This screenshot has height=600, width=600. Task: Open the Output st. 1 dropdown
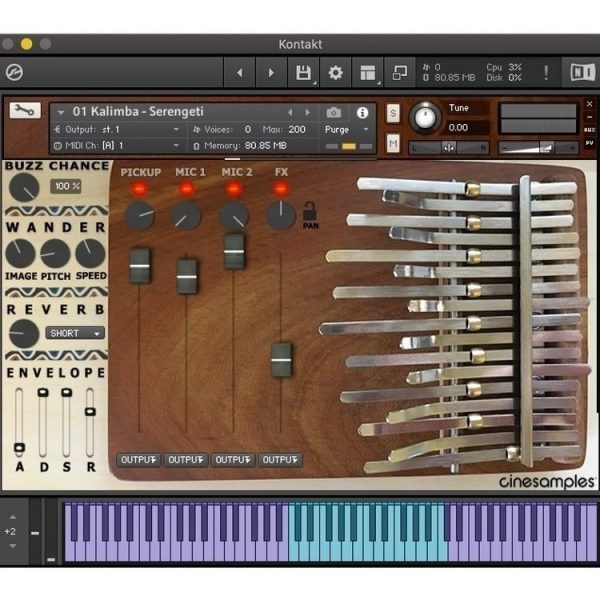pyautogui.click(x=117, y=130)
